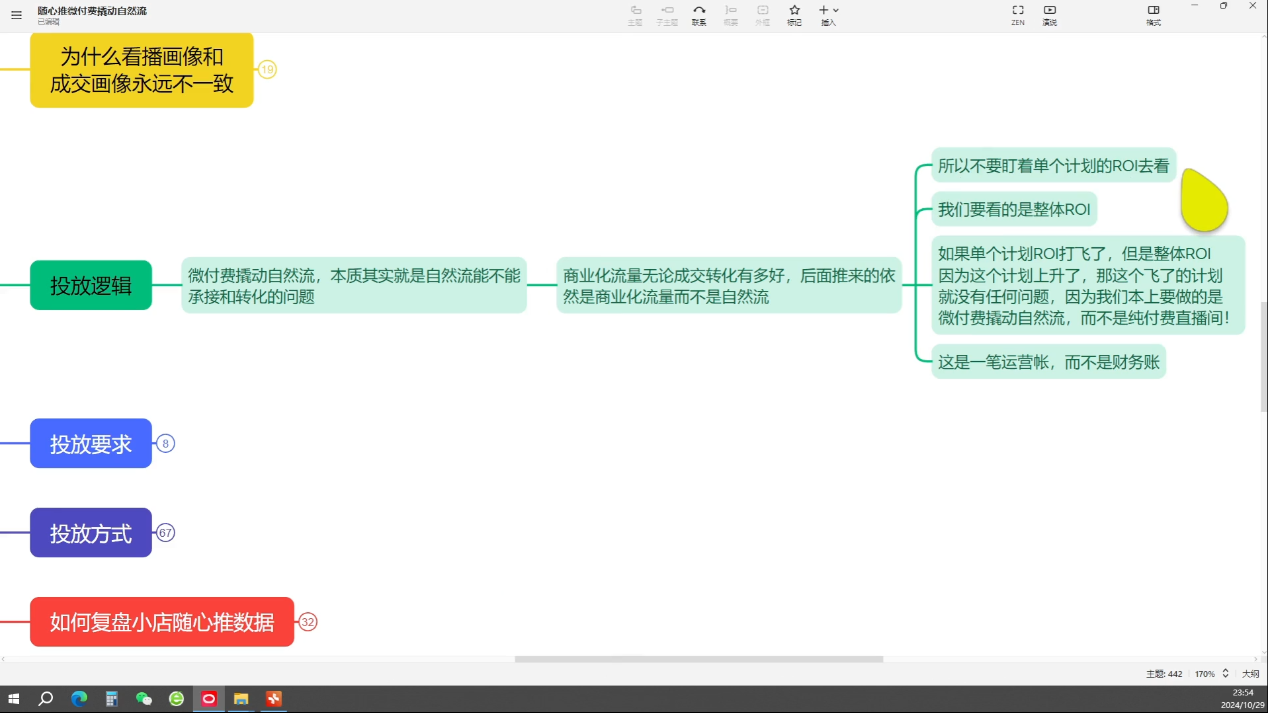Expand the 32 subtopics of 如何复盘小店随心推数据
The image size is (1268, 713).
click(308, 622)
